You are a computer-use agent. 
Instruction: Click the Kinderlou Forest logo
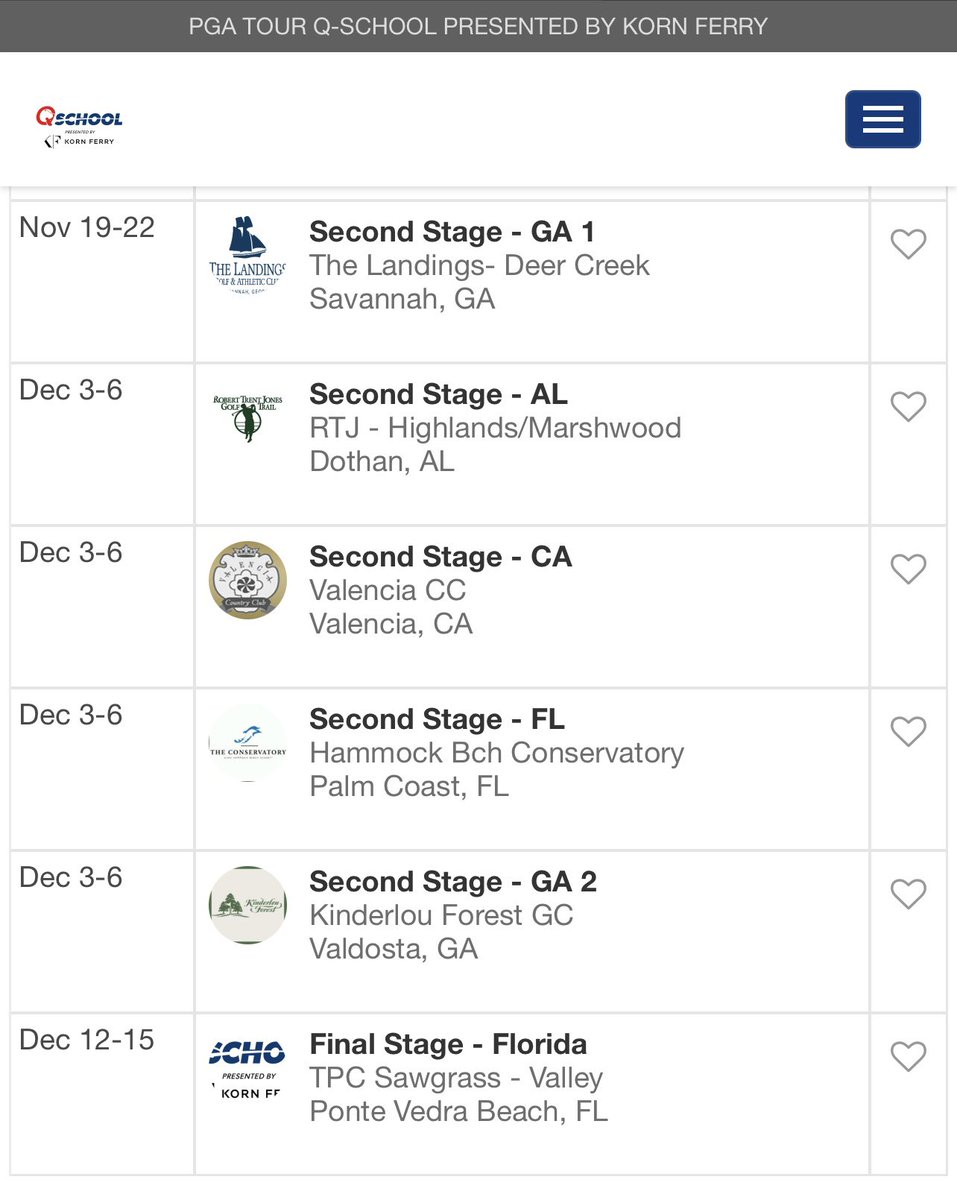[248, 905]
